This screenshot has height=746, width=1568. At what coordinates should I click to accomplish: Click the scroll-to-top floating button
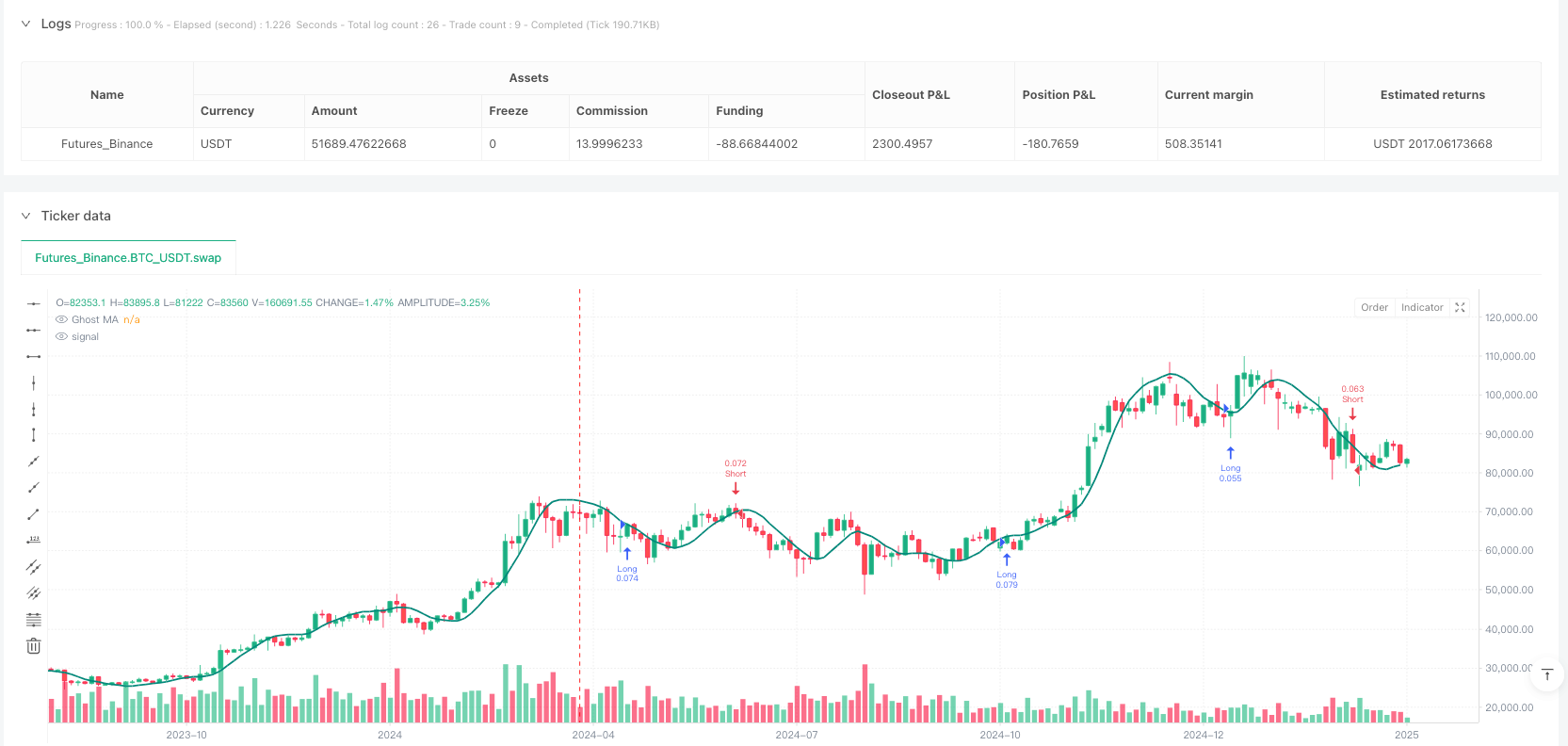pyautogui.click(x=1546, y=674)
